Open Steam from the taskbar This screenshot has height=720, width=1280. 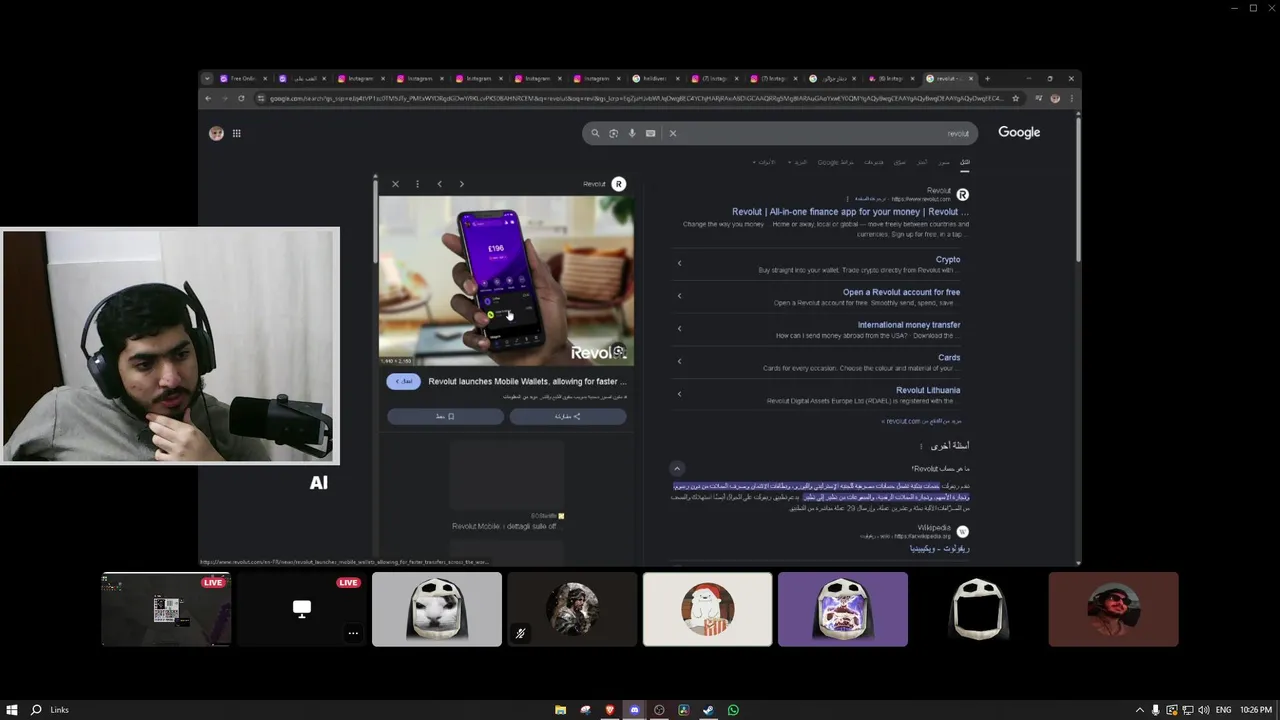[708, 710]
